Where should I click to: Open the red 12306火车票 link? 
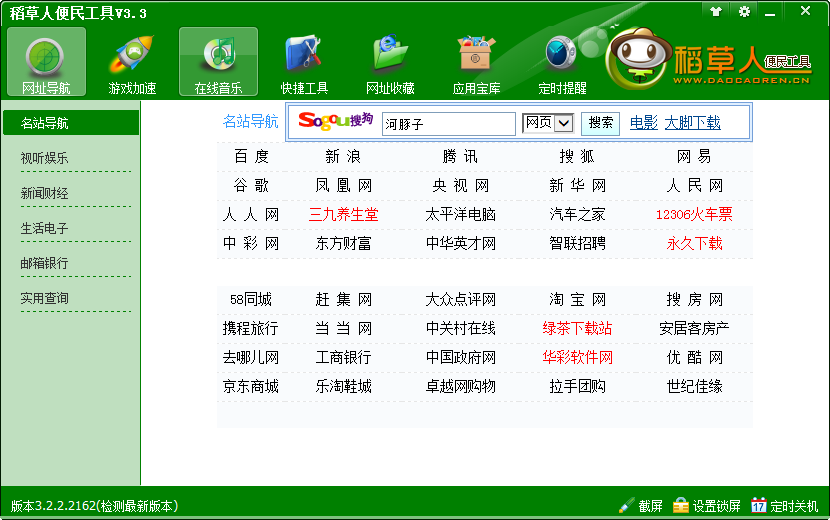pos(694,214)
